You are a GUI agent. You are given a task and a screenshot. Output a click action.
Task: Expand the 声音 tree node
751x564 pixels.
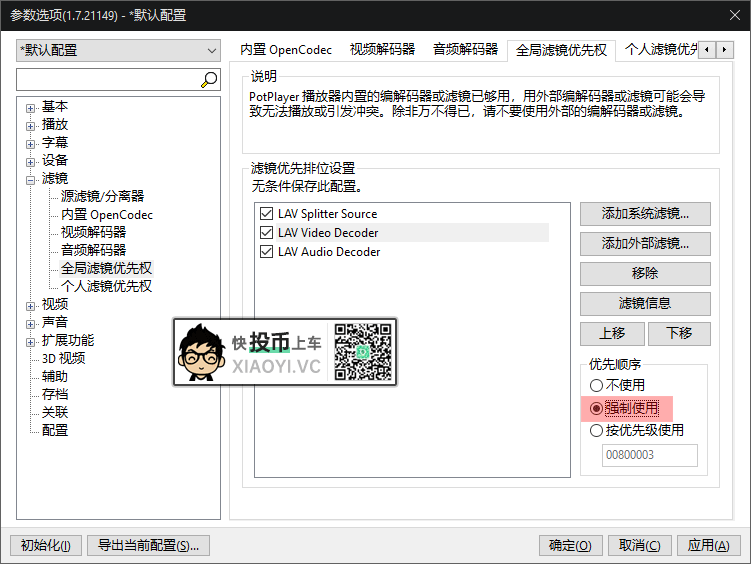30,324
